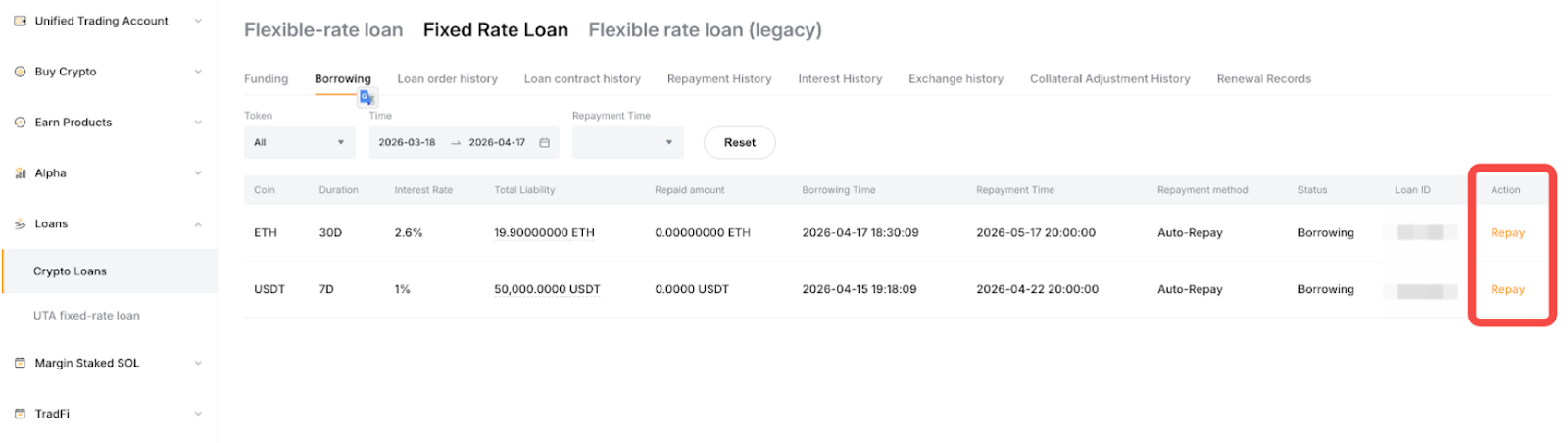The height and width of the screenshot is (443, 1568).
Task: Switch to Loan order history tab
Action: tap(447, 79)
